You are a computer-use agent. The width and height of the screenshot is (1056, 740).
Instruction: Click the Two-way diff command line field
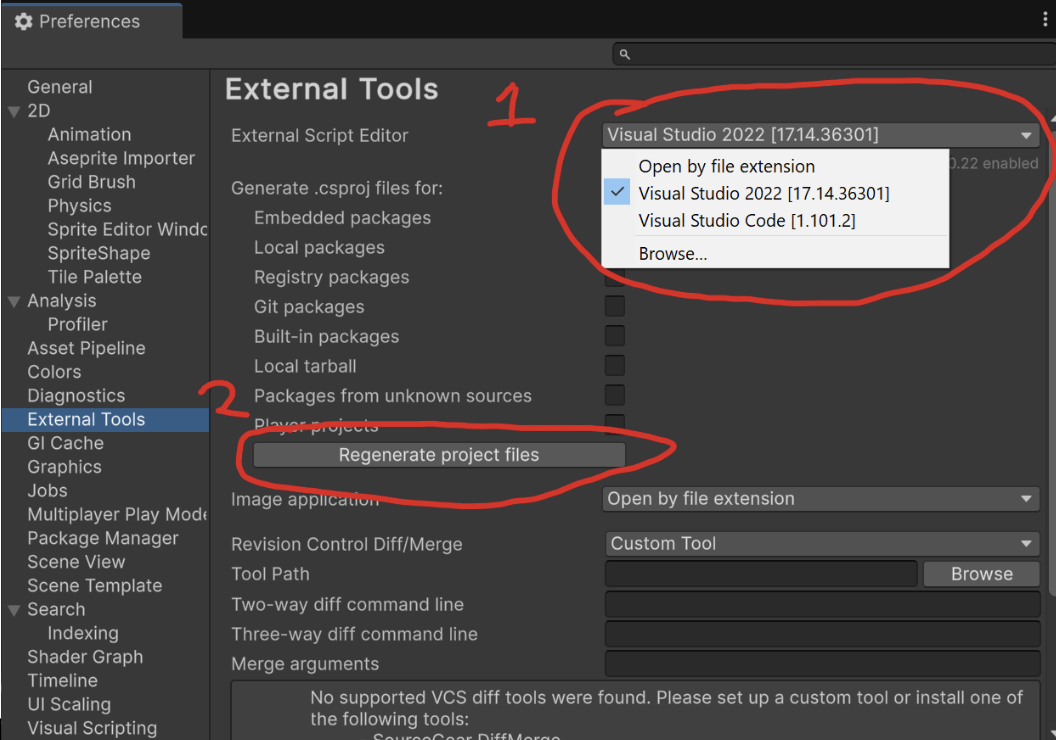pyautogui.click(x=820, y=604)
